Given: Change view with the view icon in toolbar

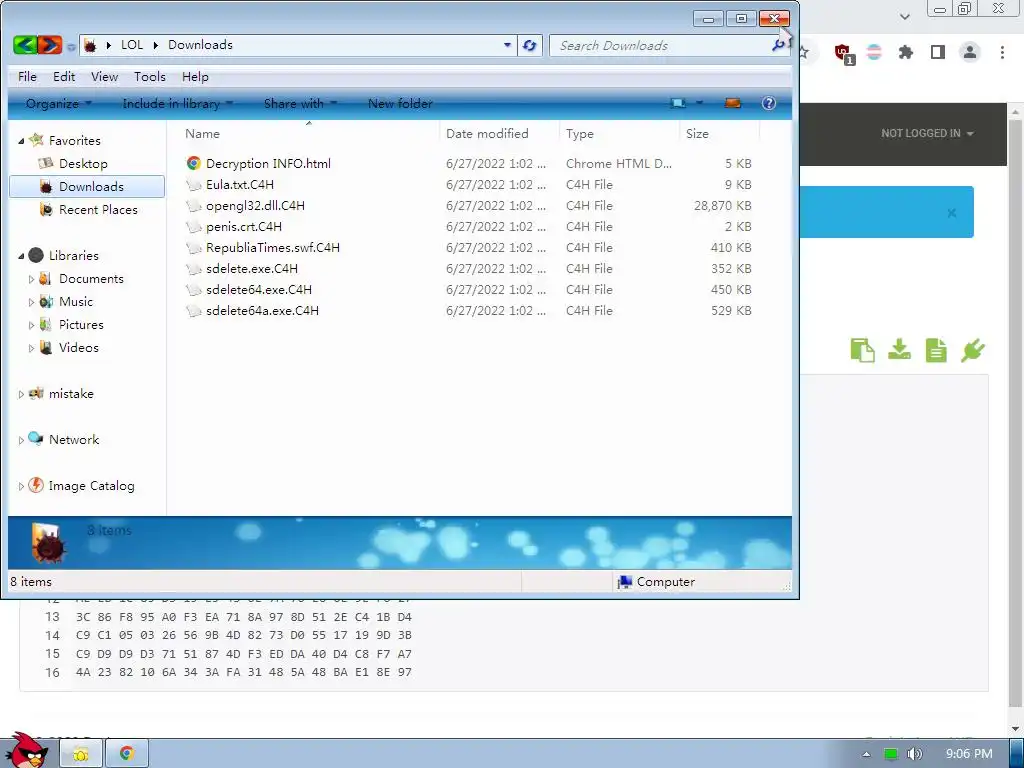Looking at the screenshot, I should [x=678, y=103].
